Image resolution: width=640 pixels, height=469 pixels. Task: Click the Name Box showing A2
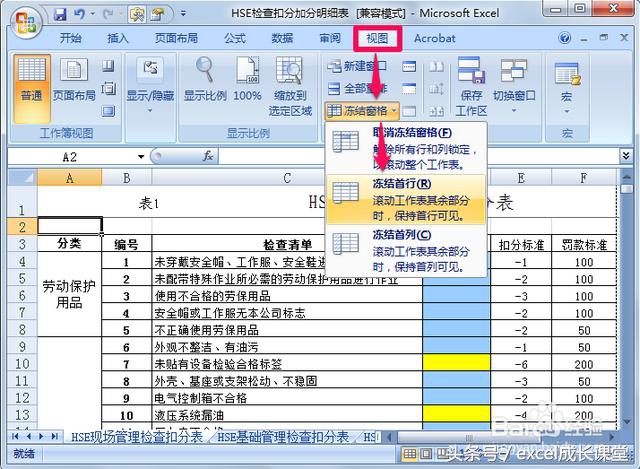point(70,157)
